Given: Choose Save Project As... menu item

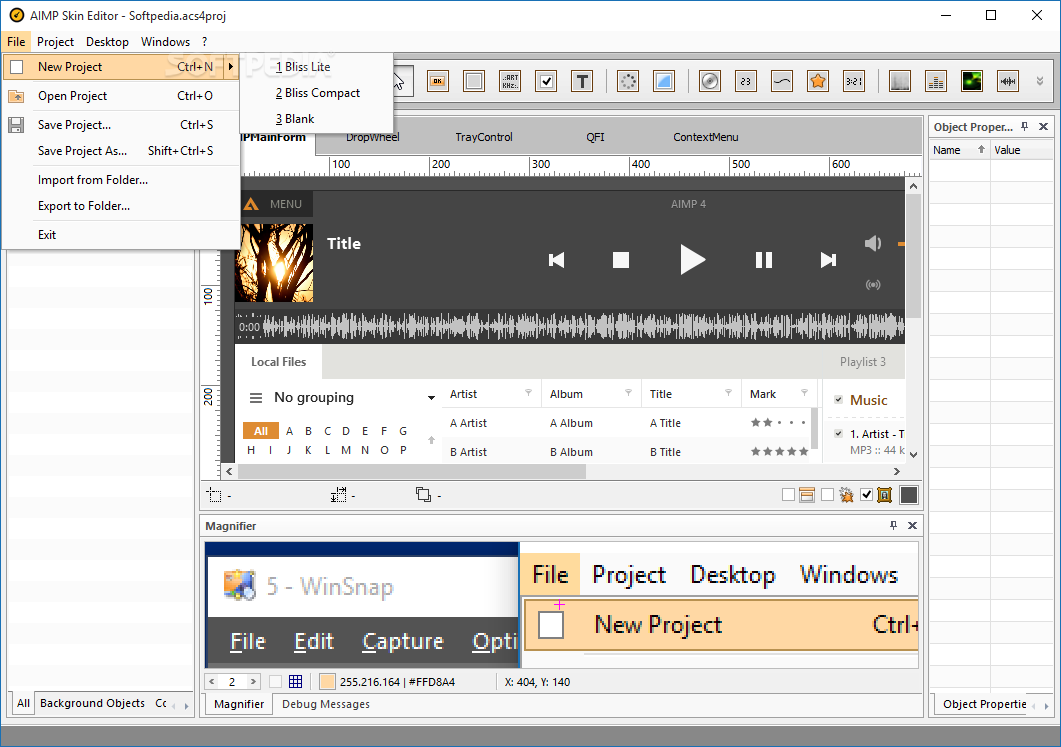Looking at the screenshot, I should click(121, 151).
